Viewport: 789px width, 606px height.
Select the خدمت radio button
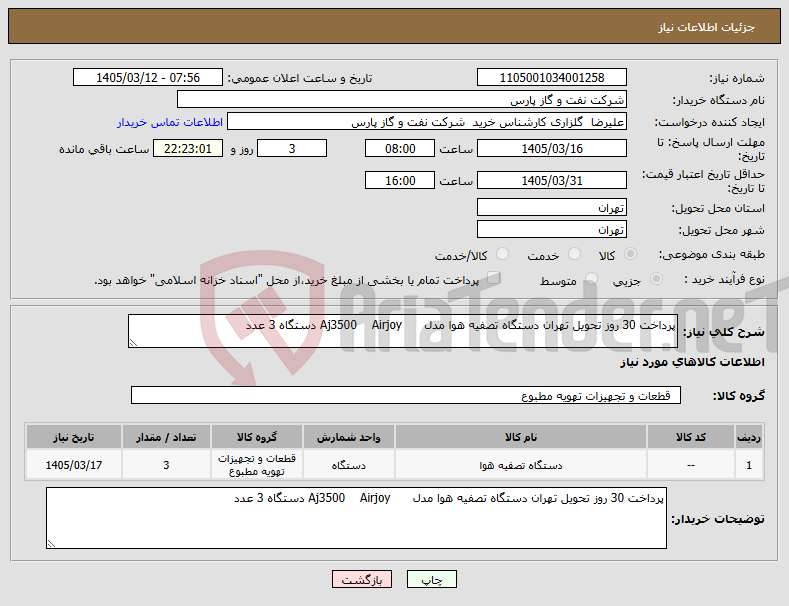click(x=574, y=254)
